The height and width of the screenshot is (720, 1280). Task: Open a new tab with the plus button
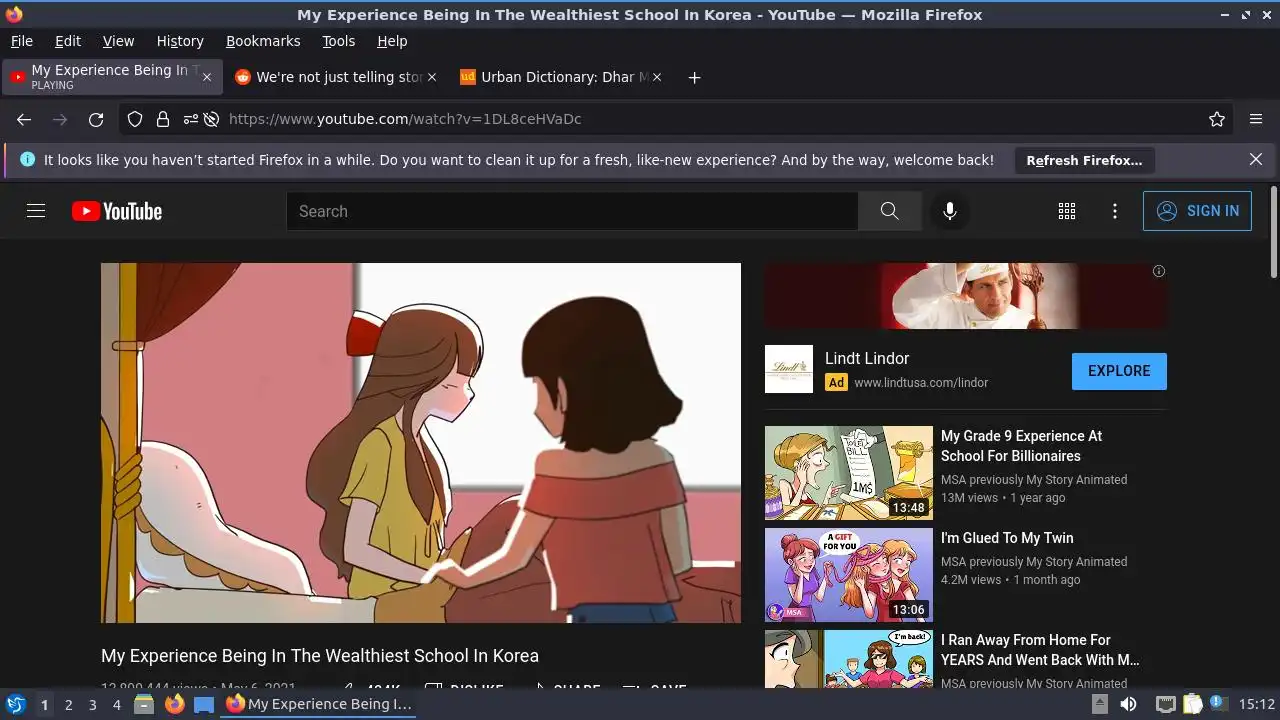click(x=695, y=77)
